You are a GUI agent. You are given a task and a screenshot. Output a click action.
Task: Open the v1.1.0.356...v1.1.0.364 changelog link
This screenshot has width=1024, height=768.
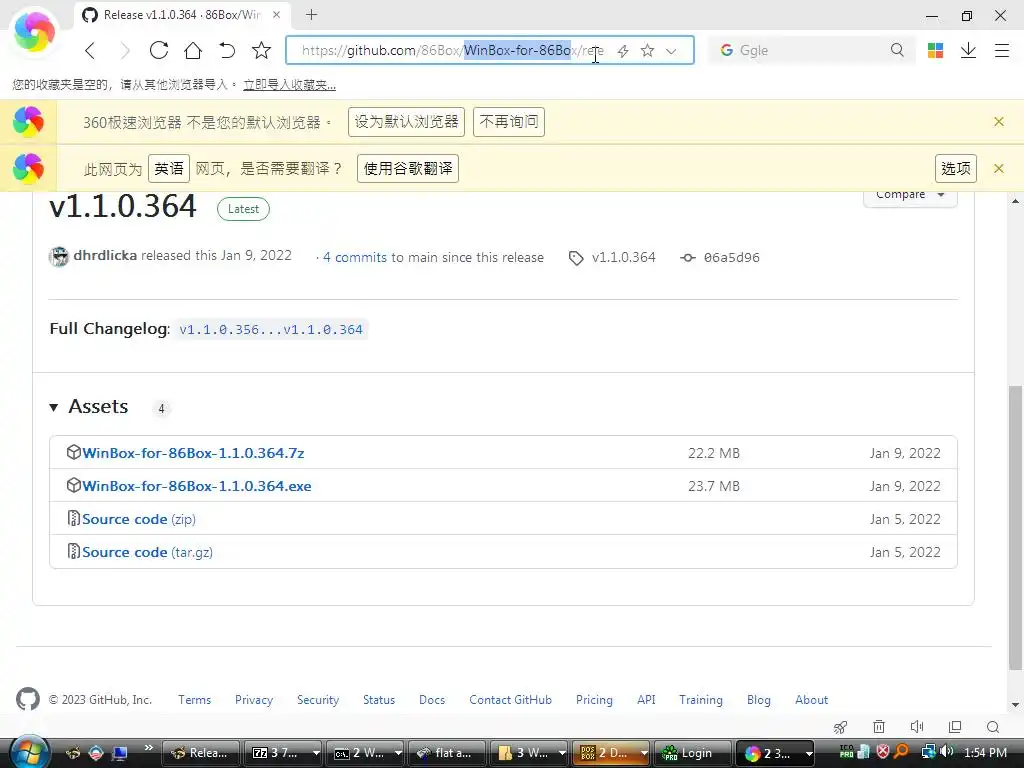[x=270, y=329]
